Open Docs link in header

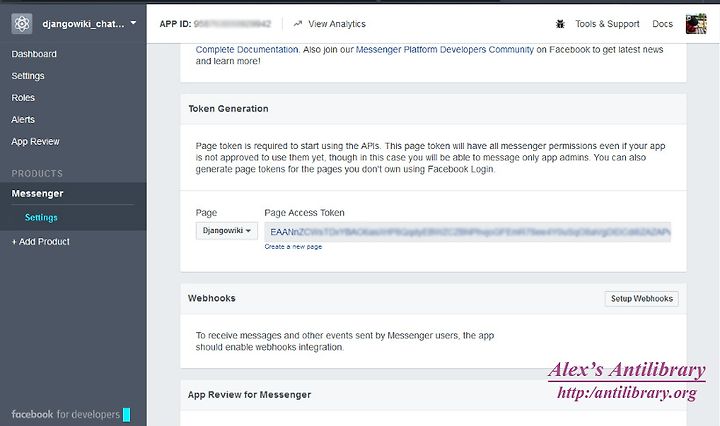click(x=662, y=24)
